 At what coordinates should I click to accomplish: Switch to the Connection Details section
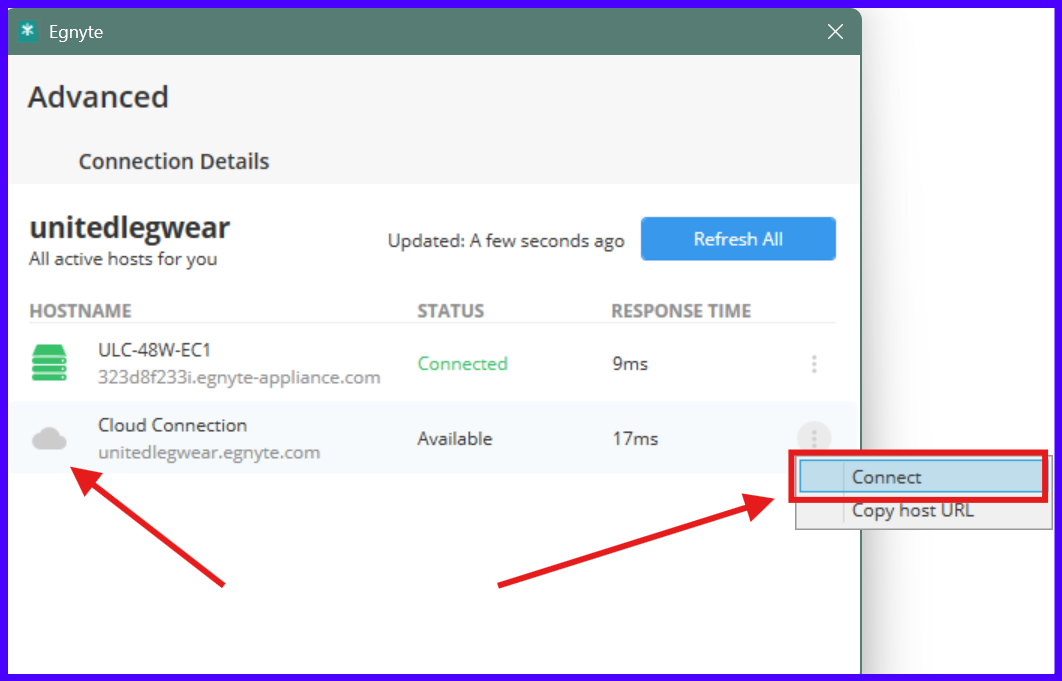coord(174,161)
